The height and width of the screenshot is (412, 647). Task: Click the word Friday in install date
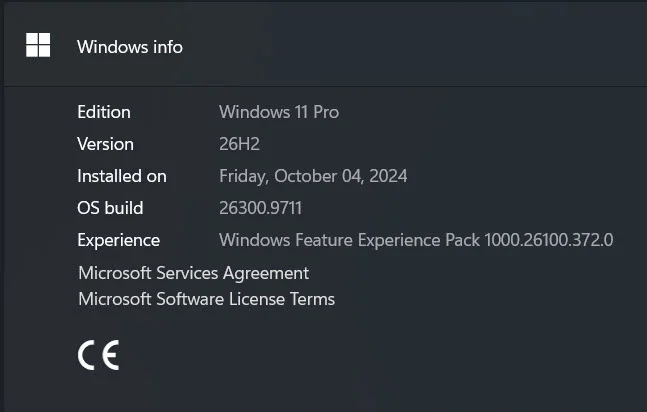tap(244, 177)
